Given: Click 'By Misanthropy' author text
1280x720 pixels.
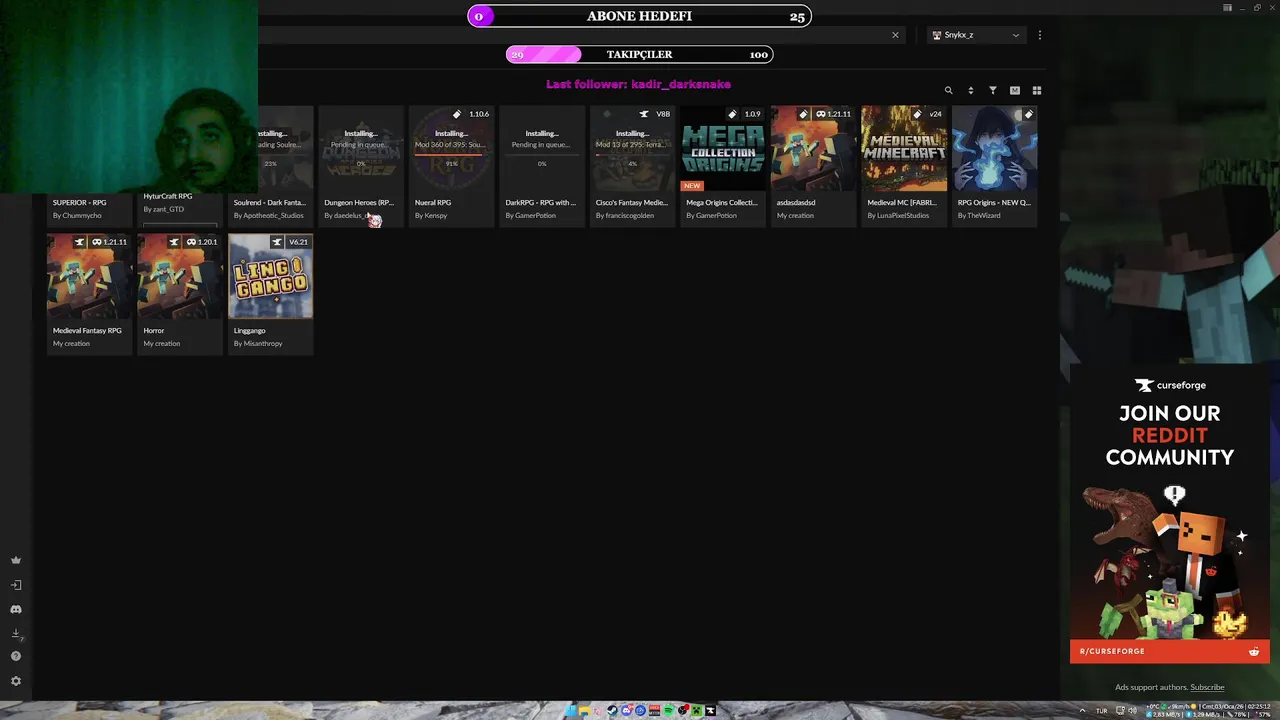Looking at the screenshot, I should pyautogui.click(x=258, y=344).
